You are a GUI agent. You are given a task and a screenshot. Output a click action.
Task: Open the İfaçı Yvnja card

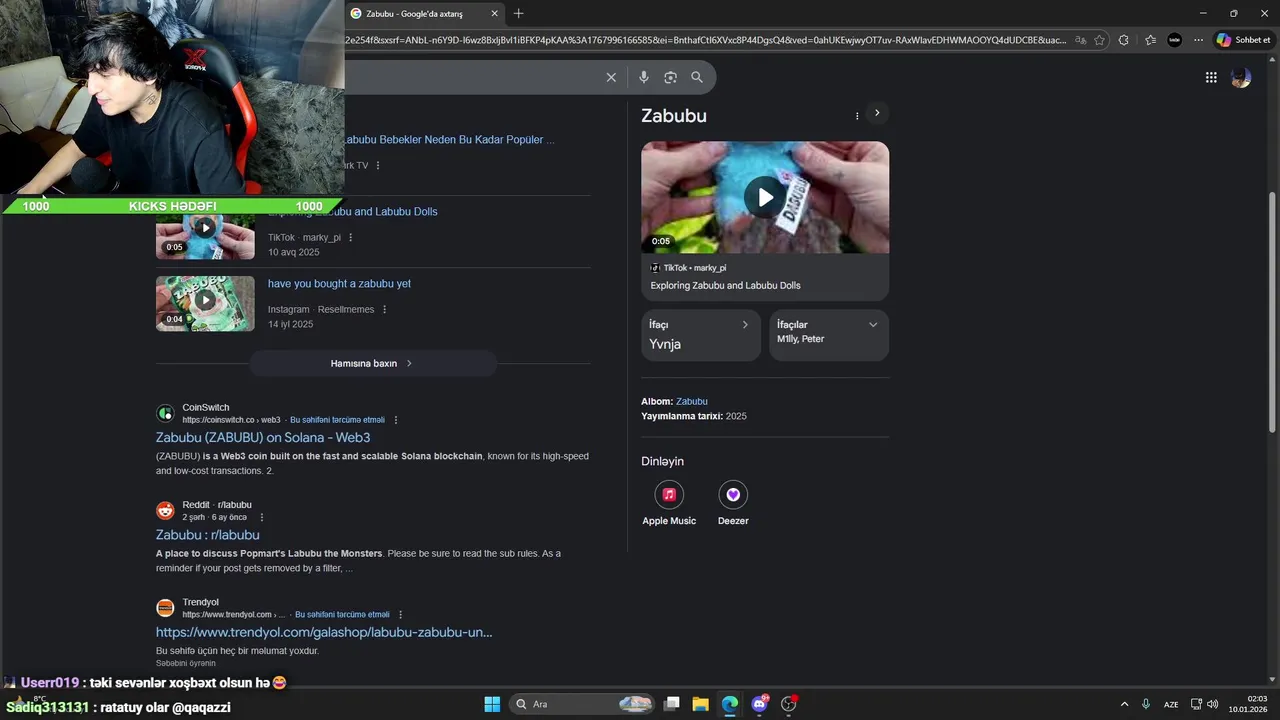[x=701, y=335]
